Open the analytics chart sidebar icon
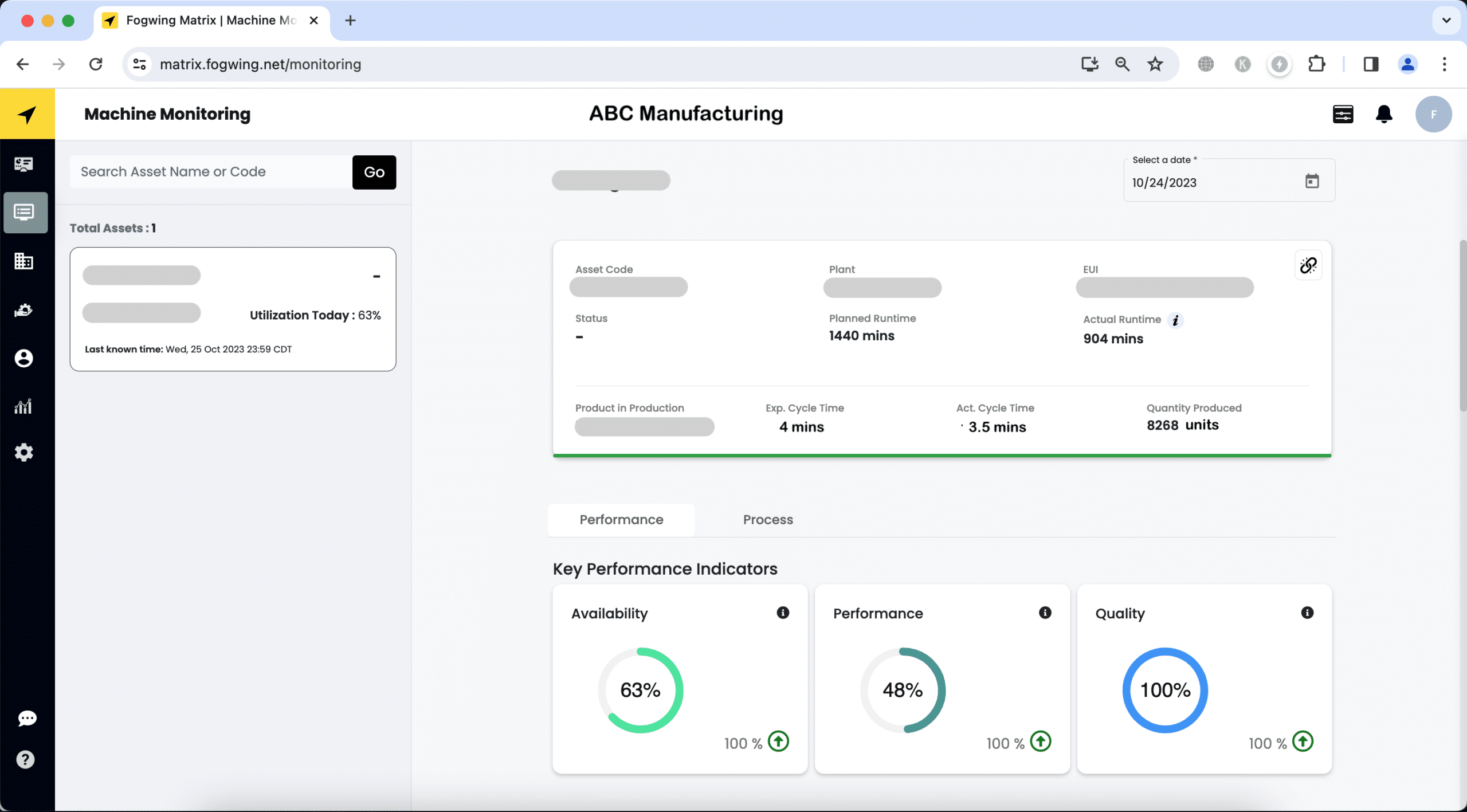Image resolution: width=1467 pixels, height=812 pixels. pos(23,406)
